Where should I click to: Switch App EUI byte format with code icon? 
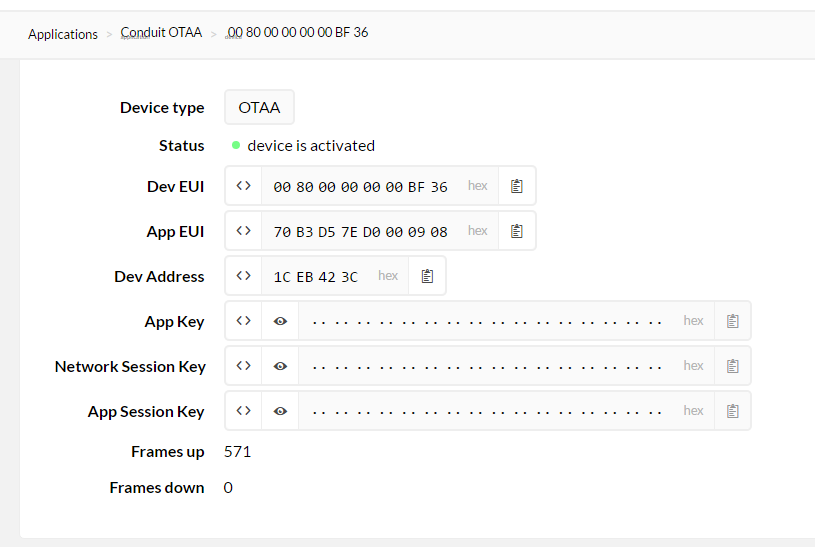243,231
